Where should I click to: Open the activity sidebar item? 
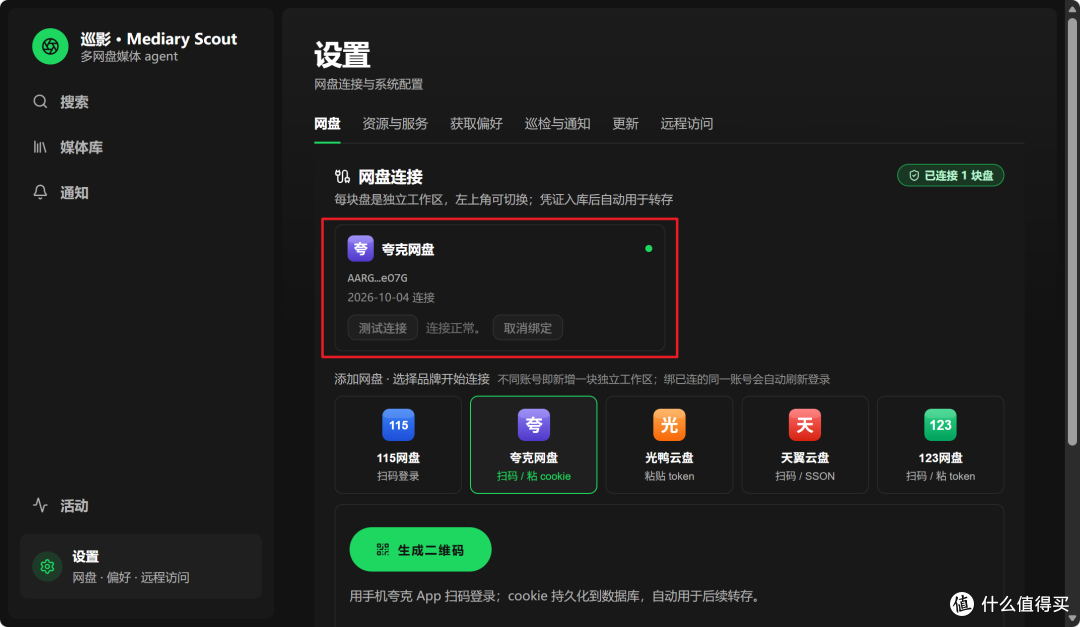coord(61,506)
